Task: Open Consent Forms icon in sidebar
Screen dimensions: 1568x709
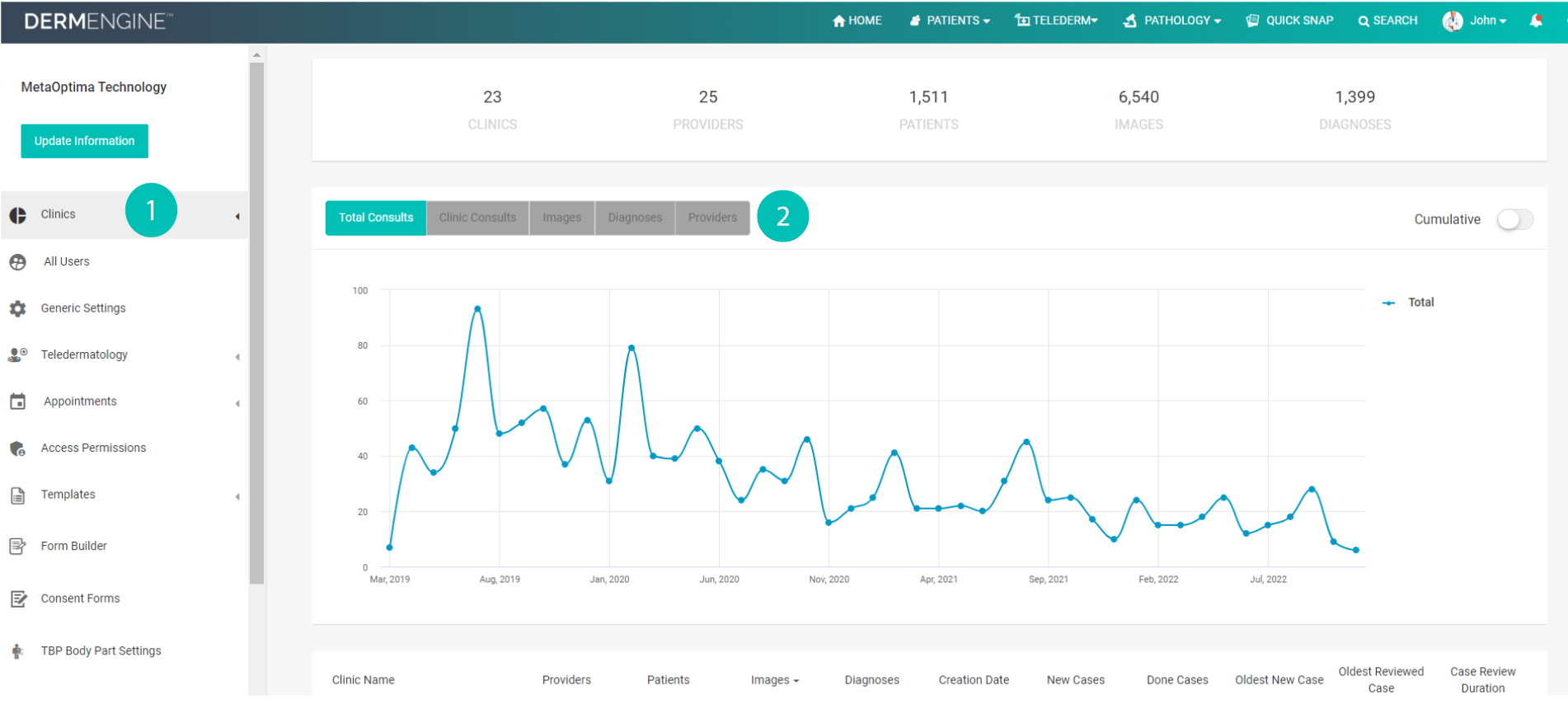Action: tap(17, 599)
